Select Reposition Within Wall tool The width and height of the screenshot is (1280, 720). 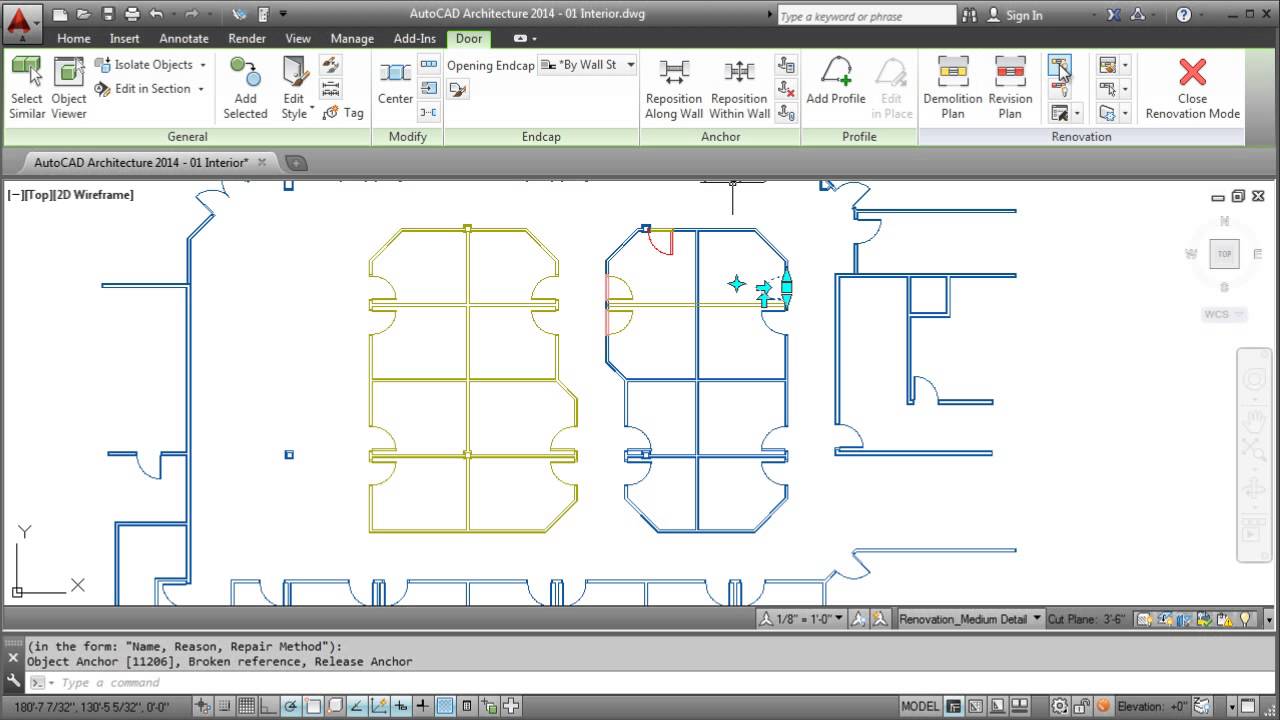click(x=739, y=88)
